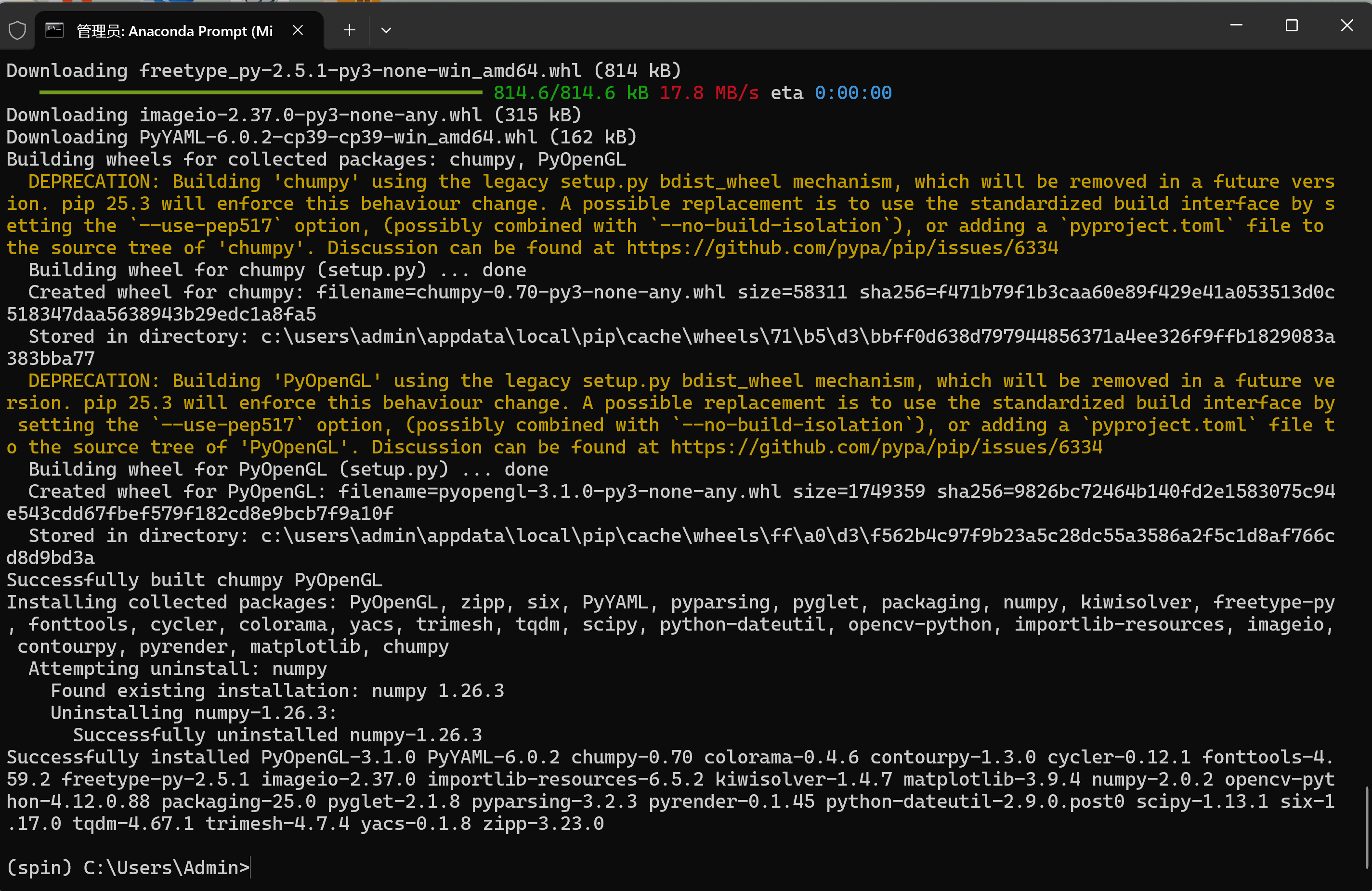Screen dimensions: 1372x891
Task: Click the green 814.6/814.6 kB text
Action: 571,93
